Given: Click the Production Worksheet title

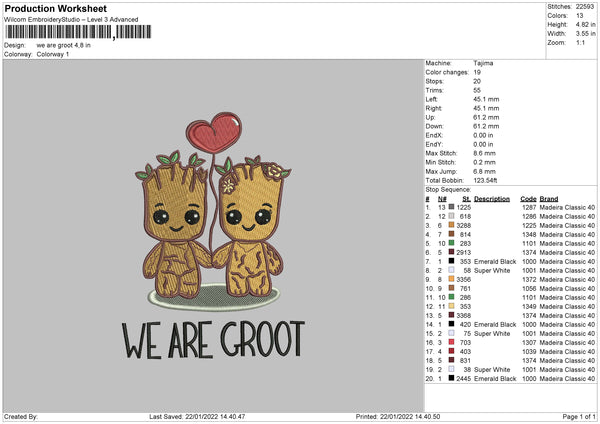Looking at the screenshot, I should click(56, 8).
